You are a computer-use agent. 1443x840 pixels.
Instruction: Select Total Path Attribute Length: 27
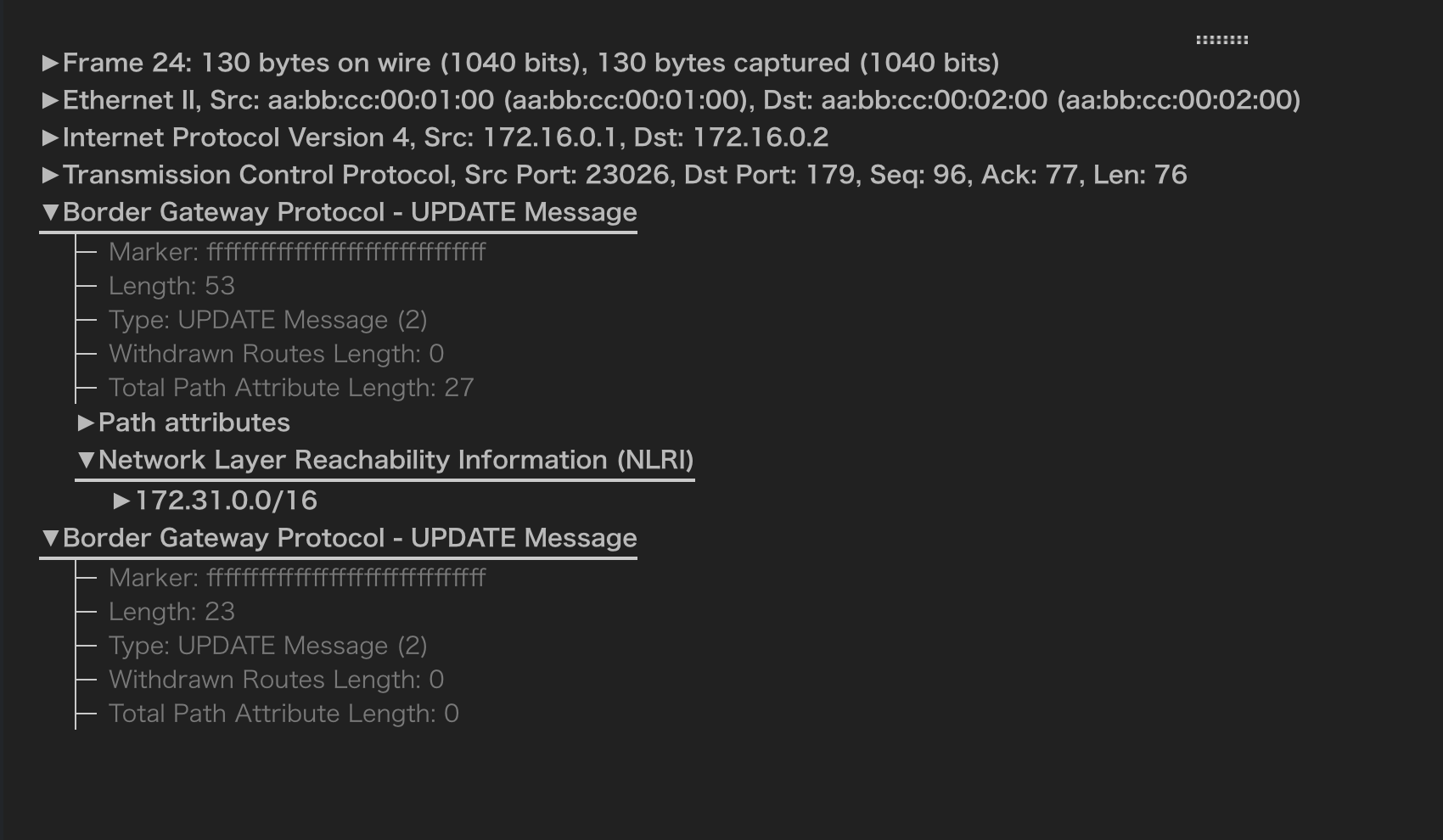pos(290,388)
